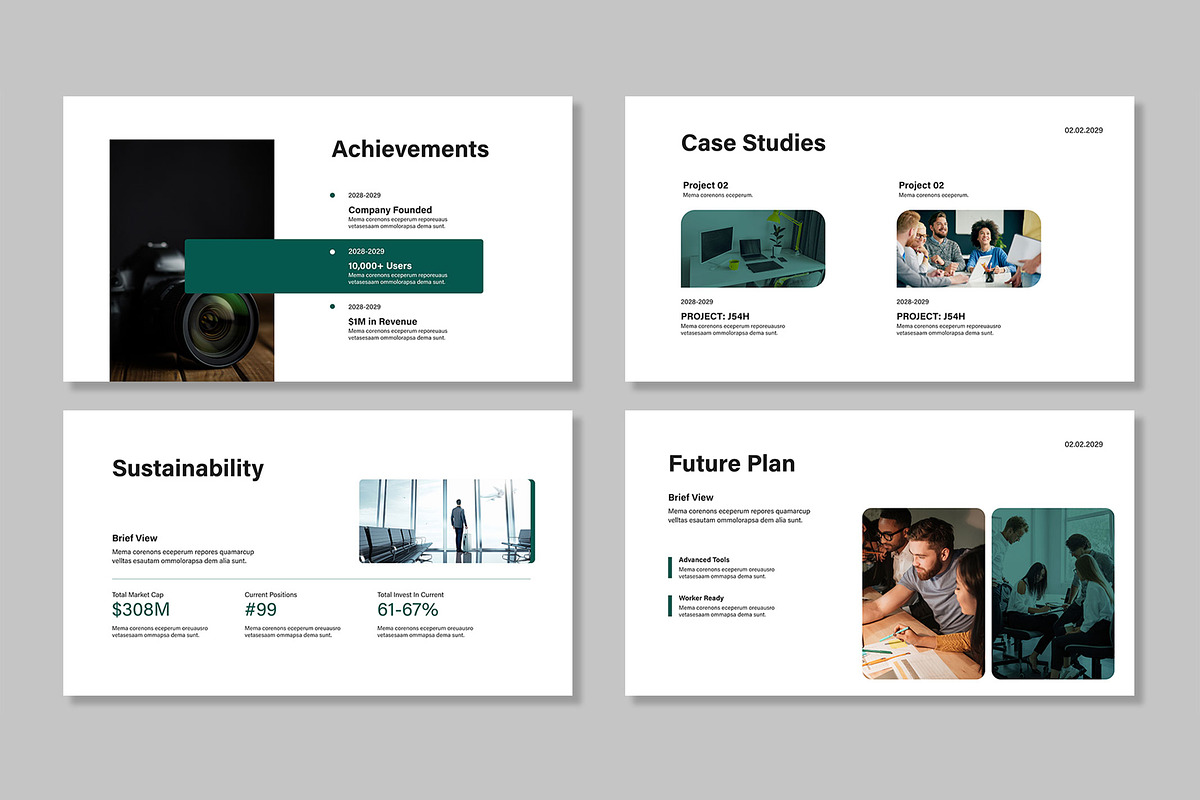This screenshot has width=1200, height=800.
Task: Select the Brief View label on Sustainability
Action: (134, 537)
